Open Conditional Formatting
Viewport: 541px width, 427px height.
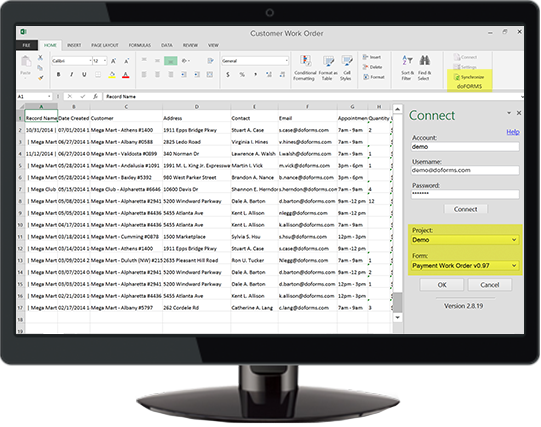point(305,68)
